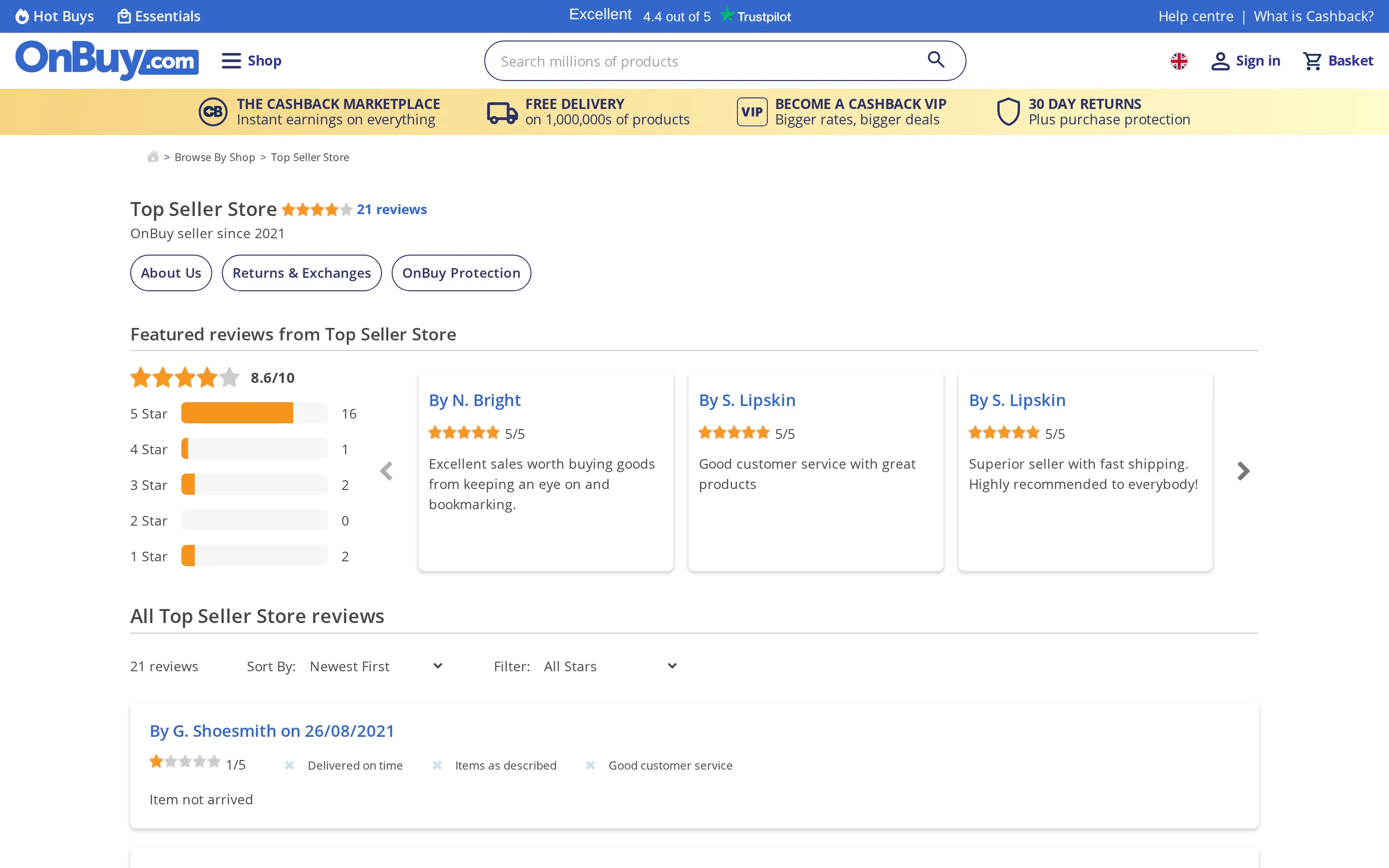Click the Essentials bag icon
The height and width of the screenshot is (868, 1389).
pyautogui.click(x=124, y=16)
